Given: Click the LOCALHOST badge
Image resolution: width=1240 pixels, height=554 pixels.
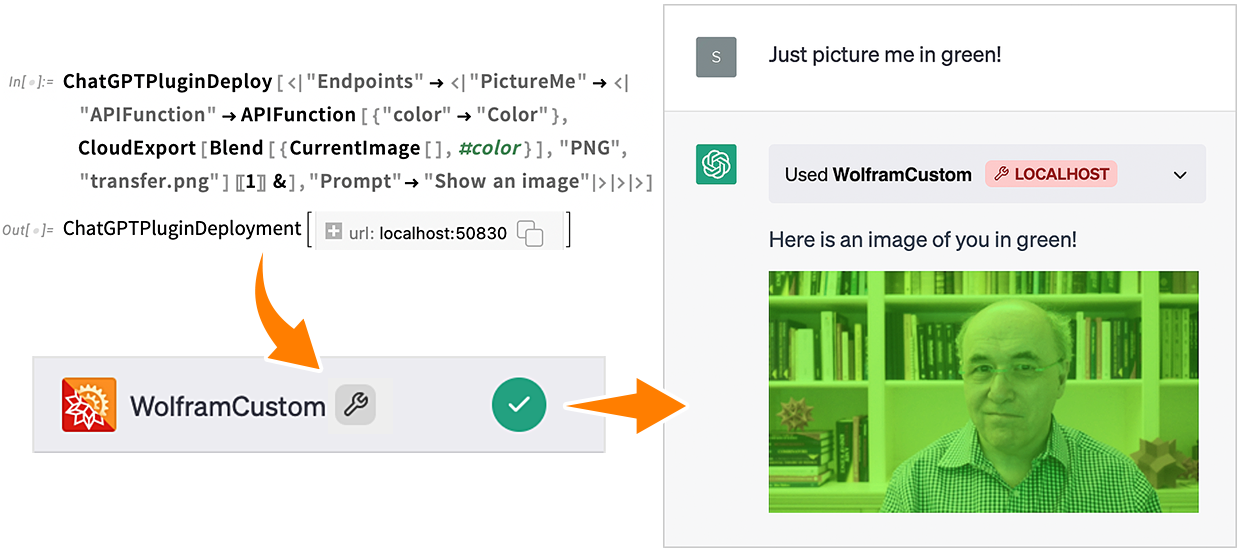Looking at the screenshot, I should 1051,174.
